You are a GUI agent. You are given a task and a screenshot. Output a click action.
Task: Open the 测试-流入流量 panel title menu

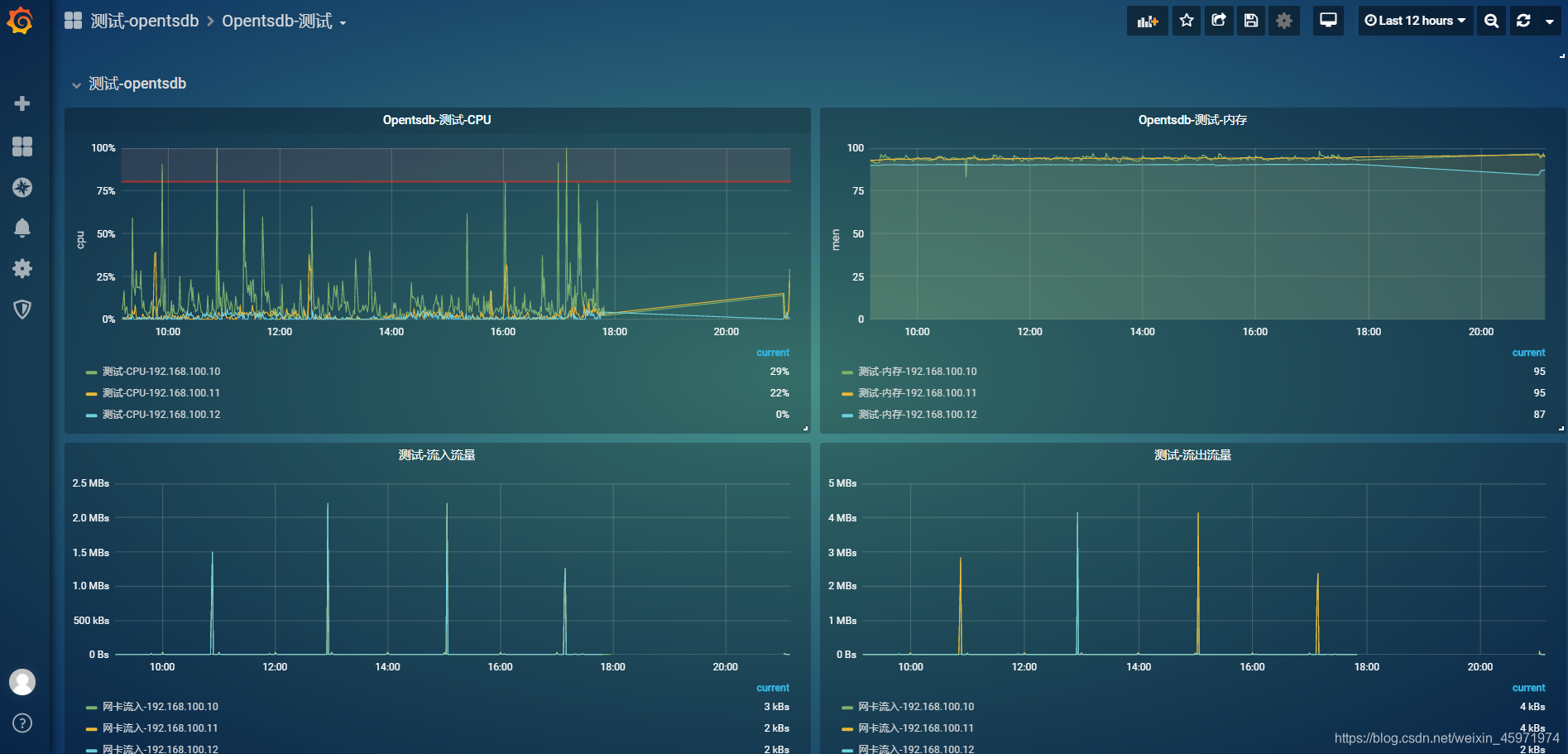click(437, 455)
